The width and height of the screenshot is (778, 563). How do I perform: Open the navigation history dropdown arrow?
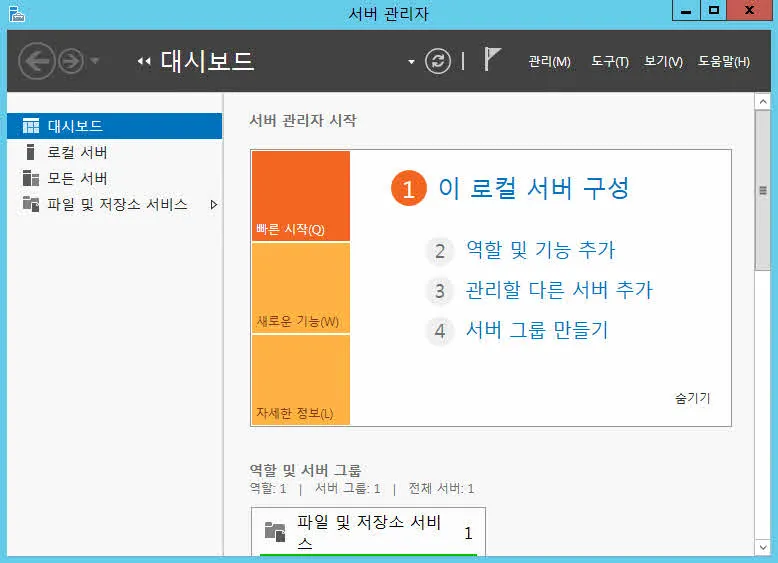point(94,61)
